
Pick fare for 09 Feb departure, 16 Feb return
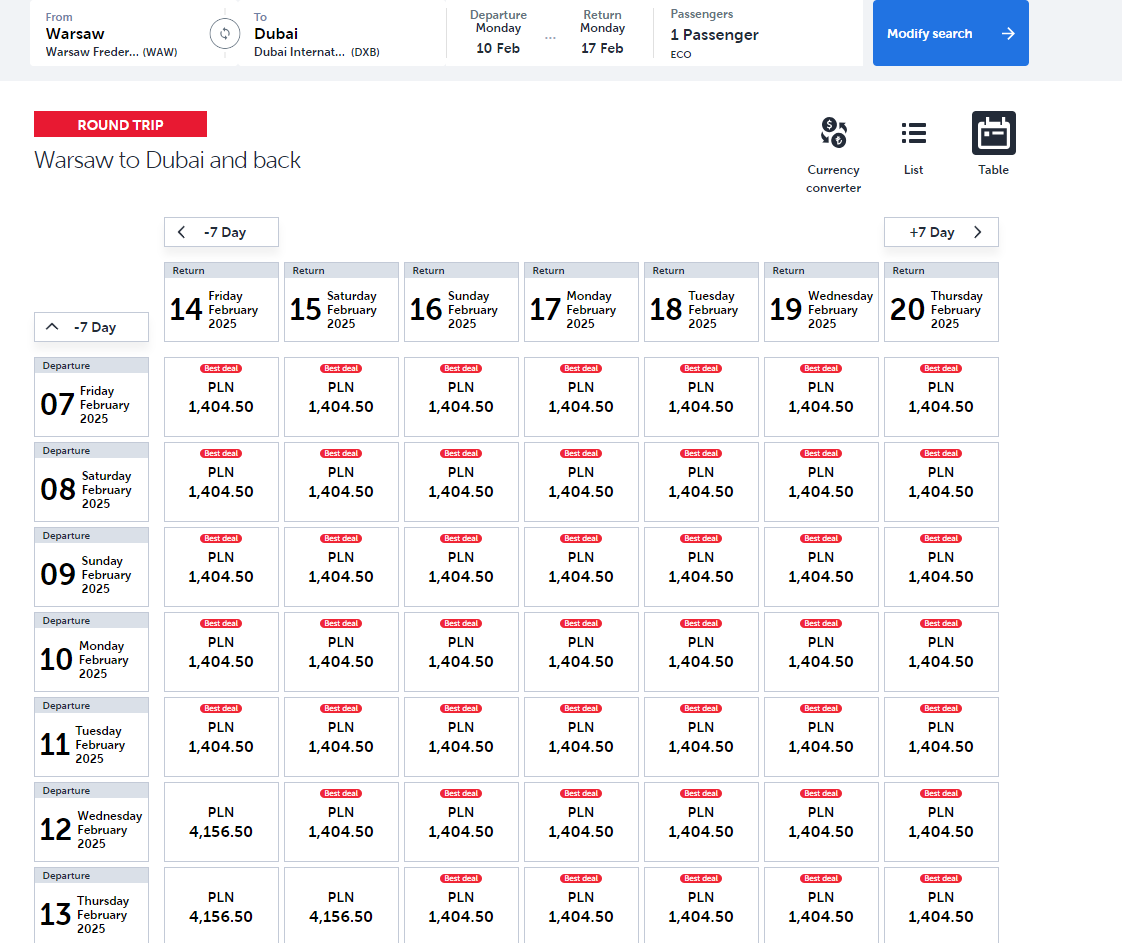[x=462, y=567]
